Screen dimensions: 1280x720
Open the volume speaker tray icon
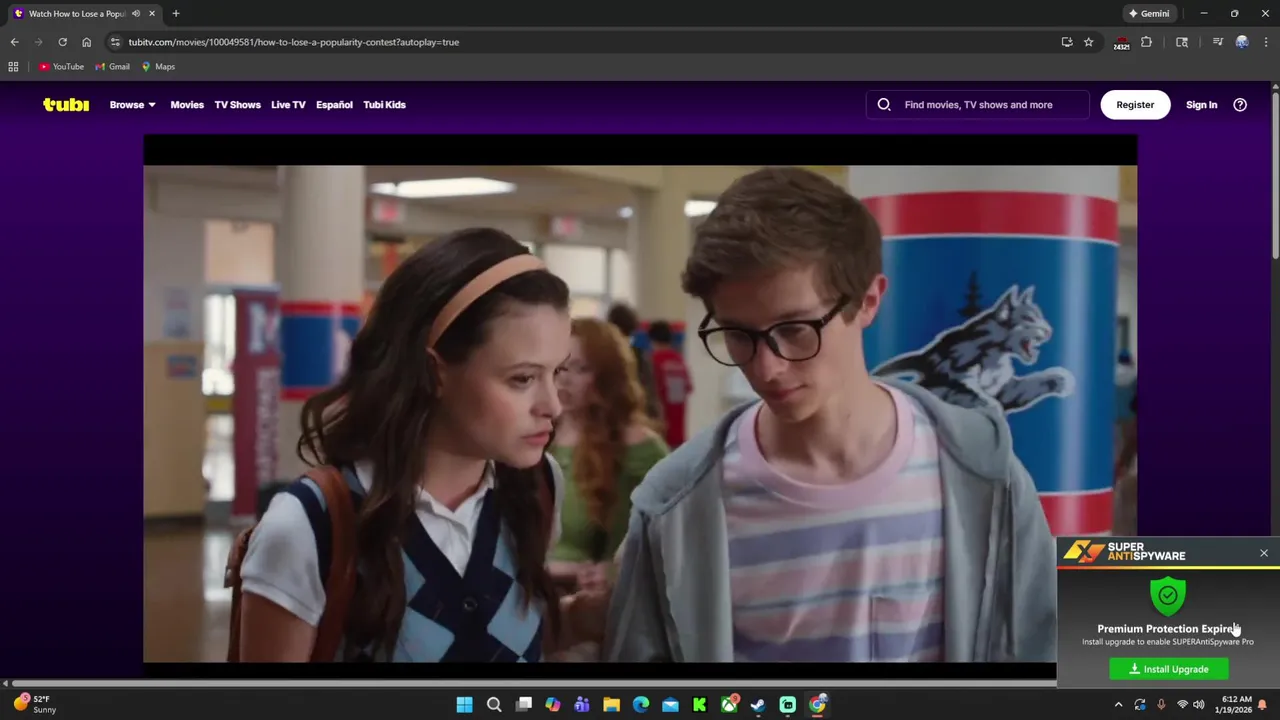pyautogui.click(x=1199, y=705)
